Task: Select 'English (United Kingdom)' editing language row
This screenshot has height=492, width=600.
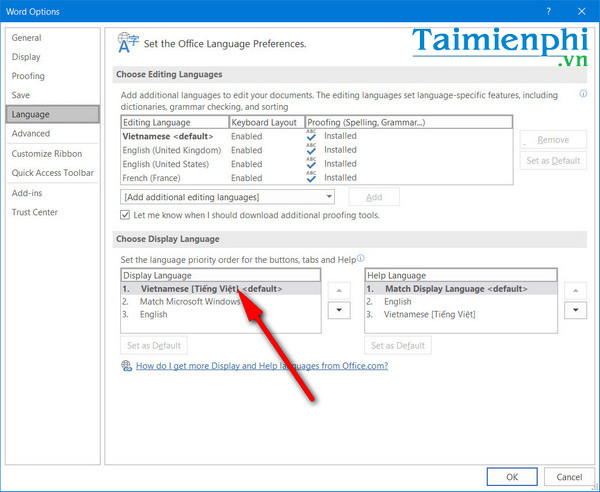Action: pyautogui.click(x=316, y=150)
